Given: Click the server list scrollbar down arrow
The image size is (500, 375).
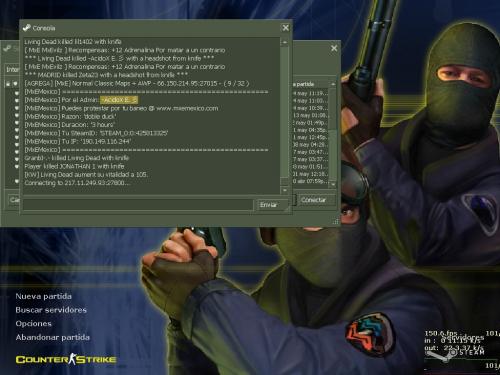Looking at the screenshot, I should click(333, 183).
